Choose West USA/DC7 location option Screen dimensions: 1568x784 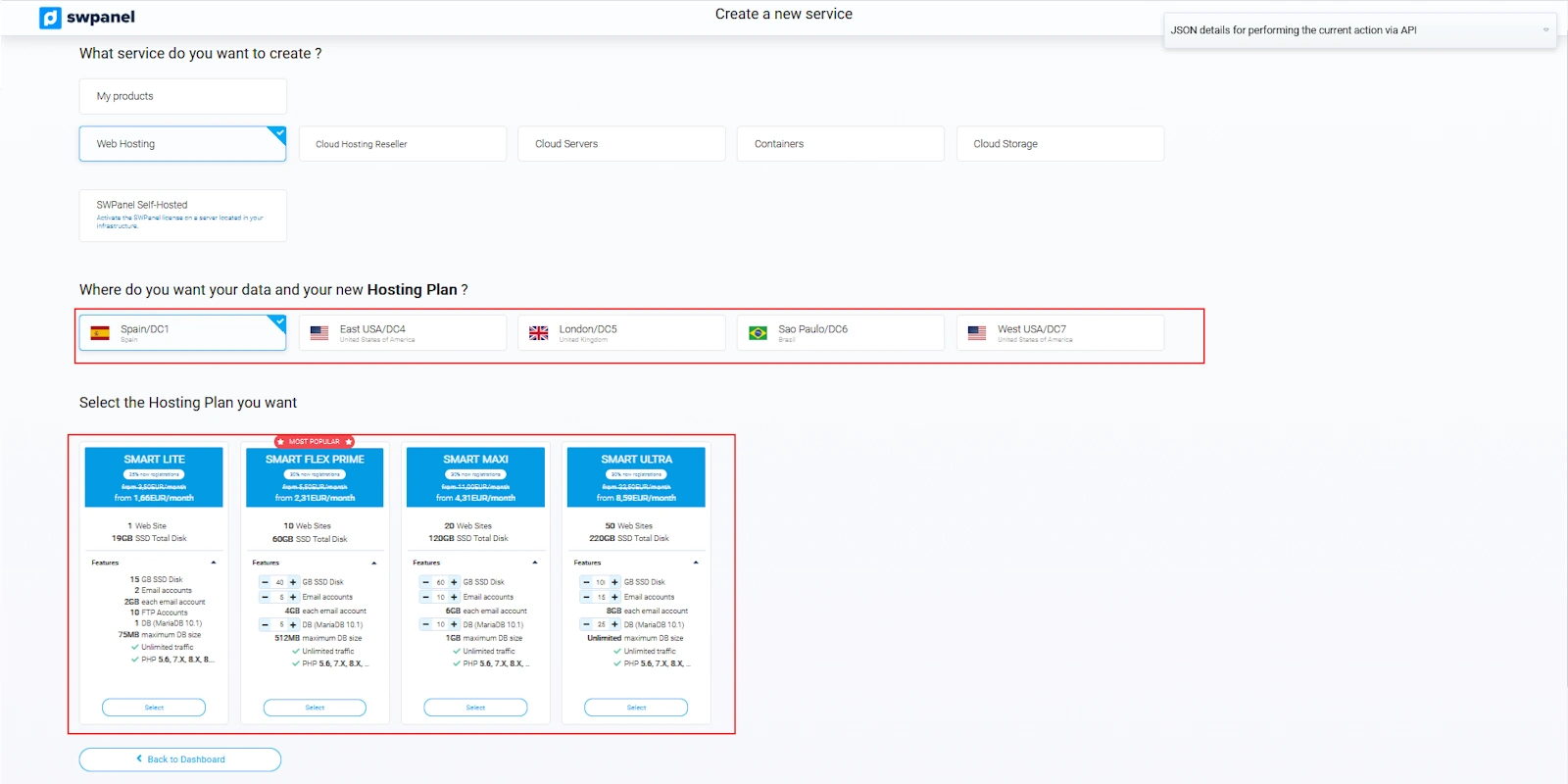(1059, 333)
